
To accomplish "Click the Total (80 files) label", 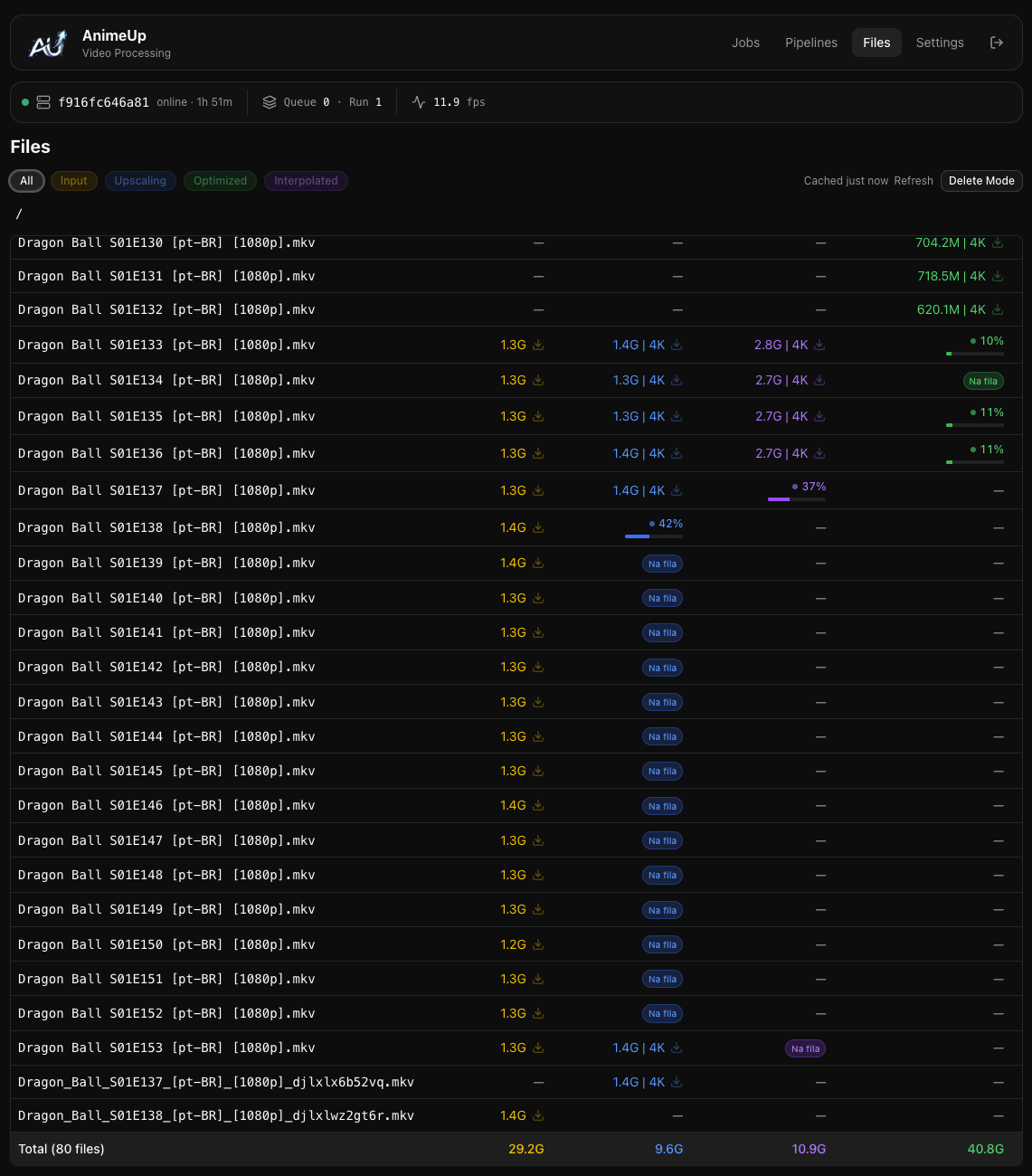I will 62,1149.
